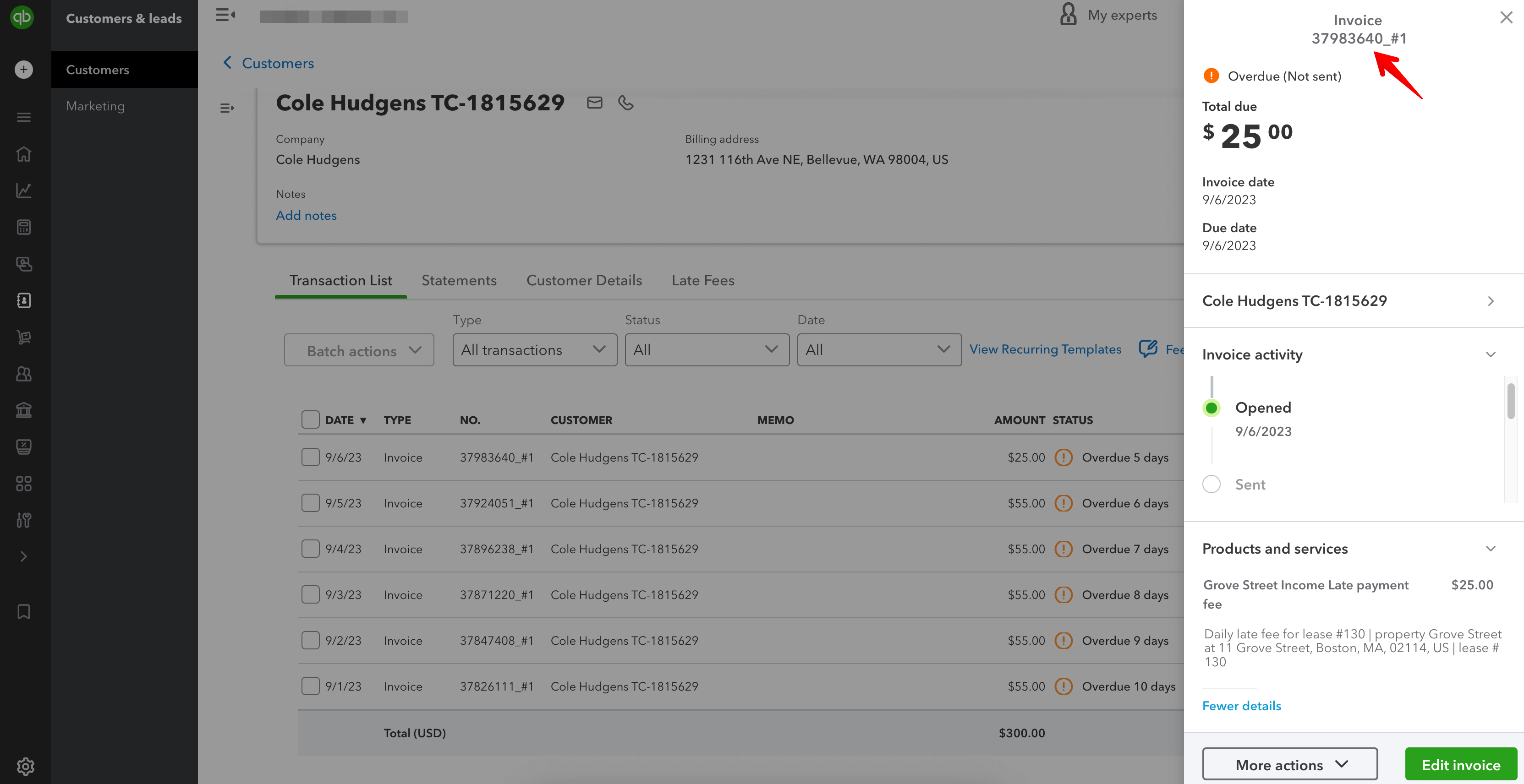The width and height of the screenshot is (1524, 784).
Task: Click the customer list panel toggle icon
Action: pos(227,108)
